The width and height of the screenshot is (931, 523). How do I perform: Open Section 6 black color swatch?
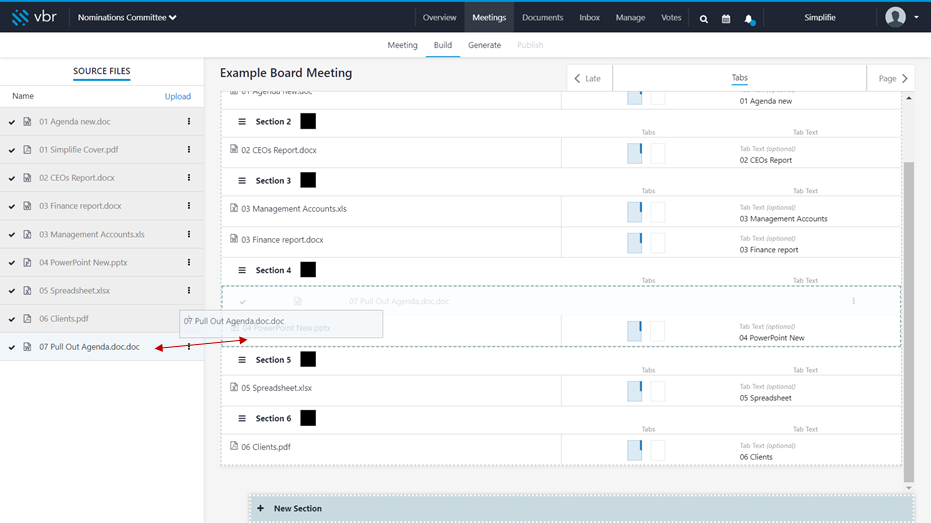point(308,418)
